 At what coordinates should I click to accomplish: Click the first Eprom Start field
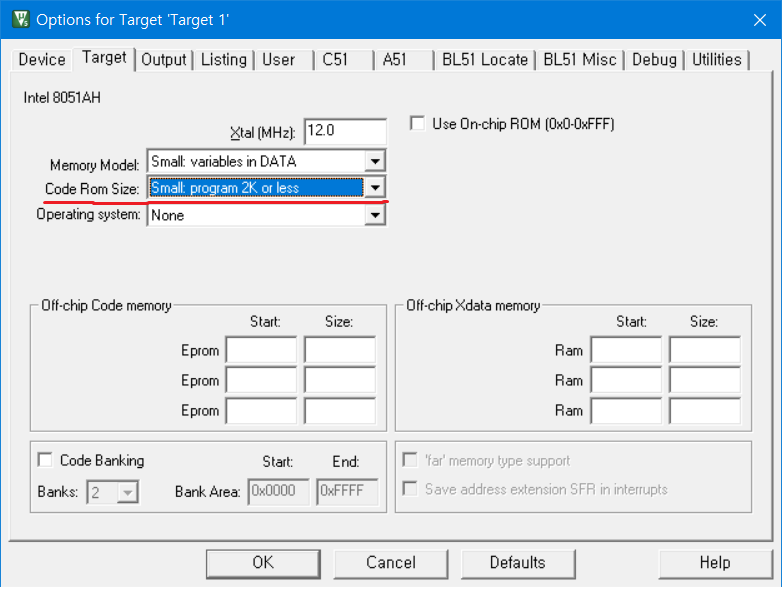click(x=261, y=350)
